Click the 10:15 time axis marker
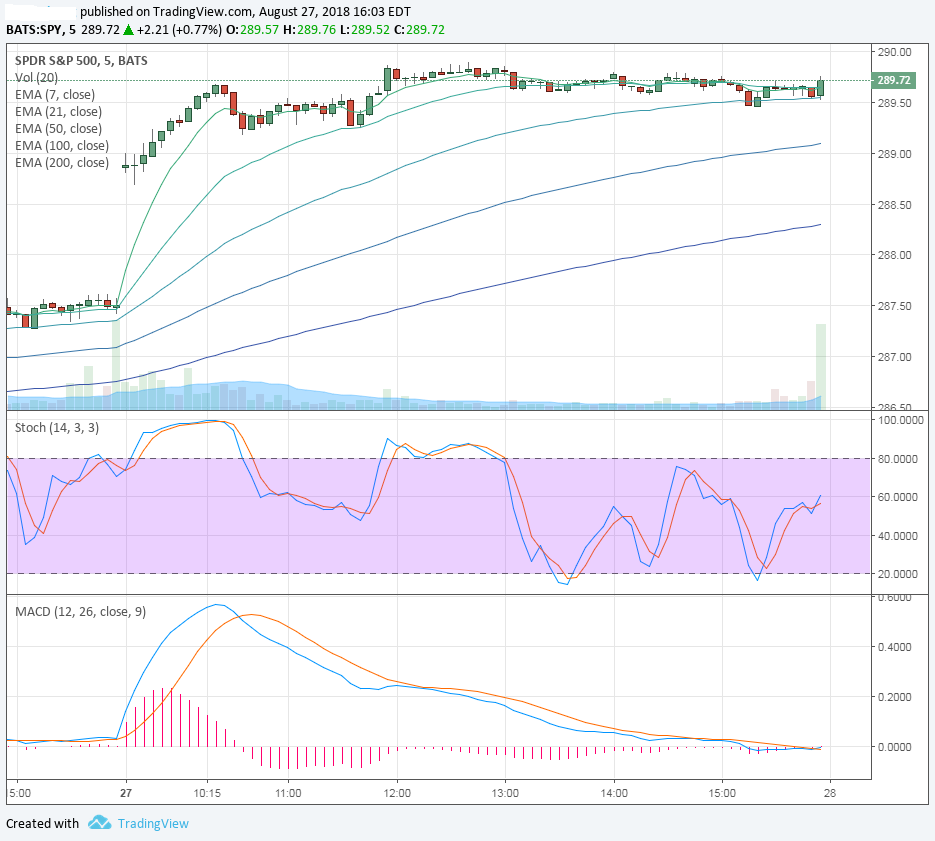 point(207,793)
